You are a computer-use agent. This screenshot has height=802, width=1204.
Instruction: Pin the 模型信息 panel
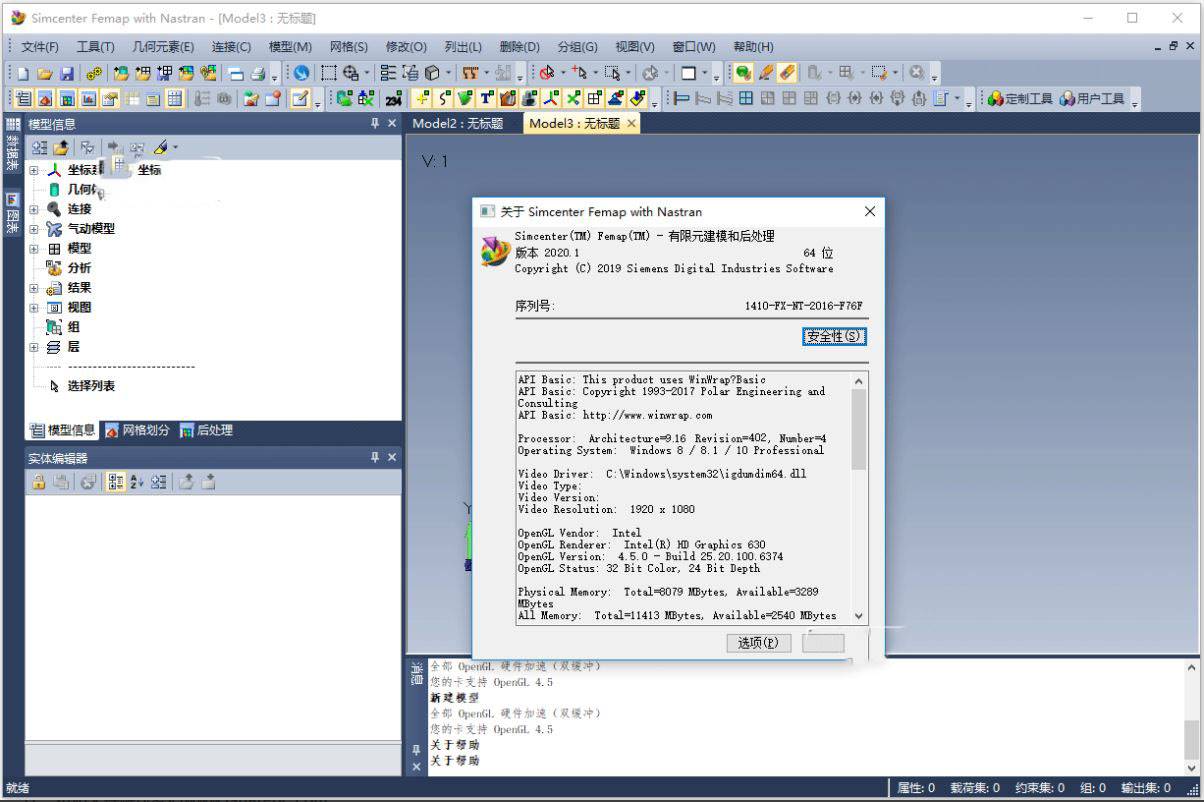[x=375, y=123]
